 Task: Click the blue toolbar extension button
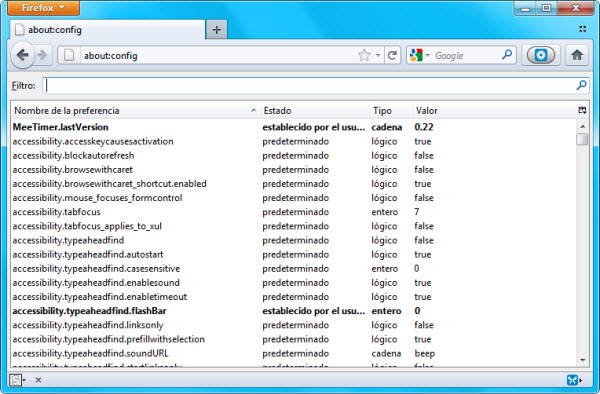click(x=540, y=55)
